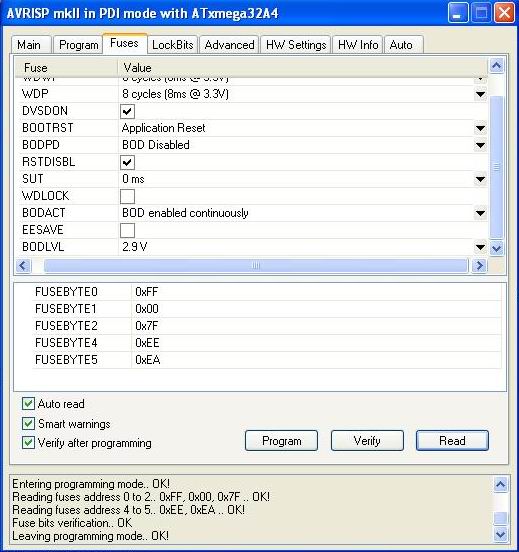Image resolution: width=519 pixels, height=552 pixels.
Task: Select the FUSEBYTE4 value 0xEE
Action: coord(147,343)
